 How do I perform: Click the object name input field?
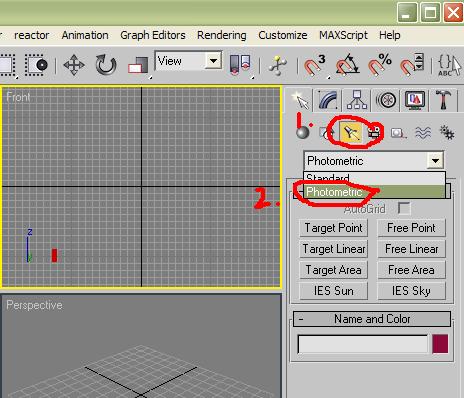(x=363, y=344)
